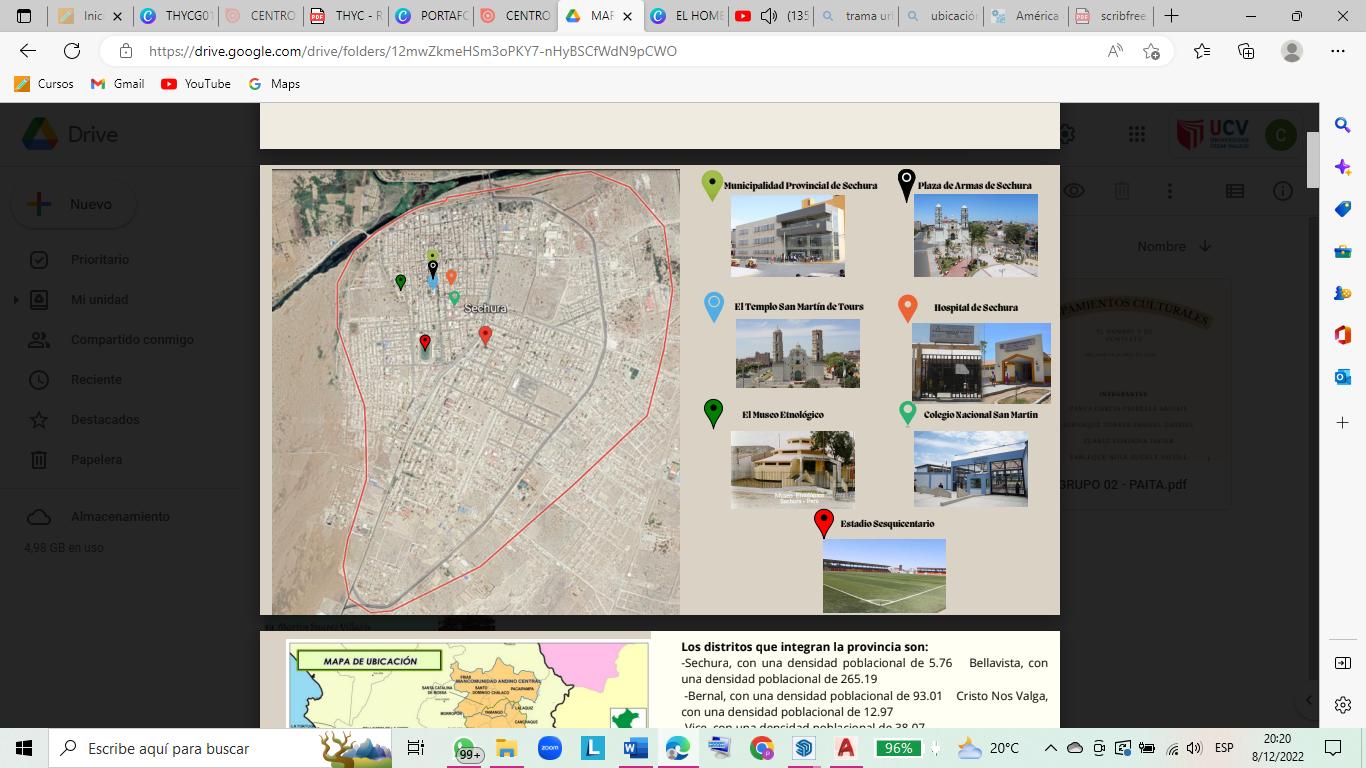The width and height of the screenshot is (1366, 768).
Task: Refresh the current browser page
Action: pos(72,51)
